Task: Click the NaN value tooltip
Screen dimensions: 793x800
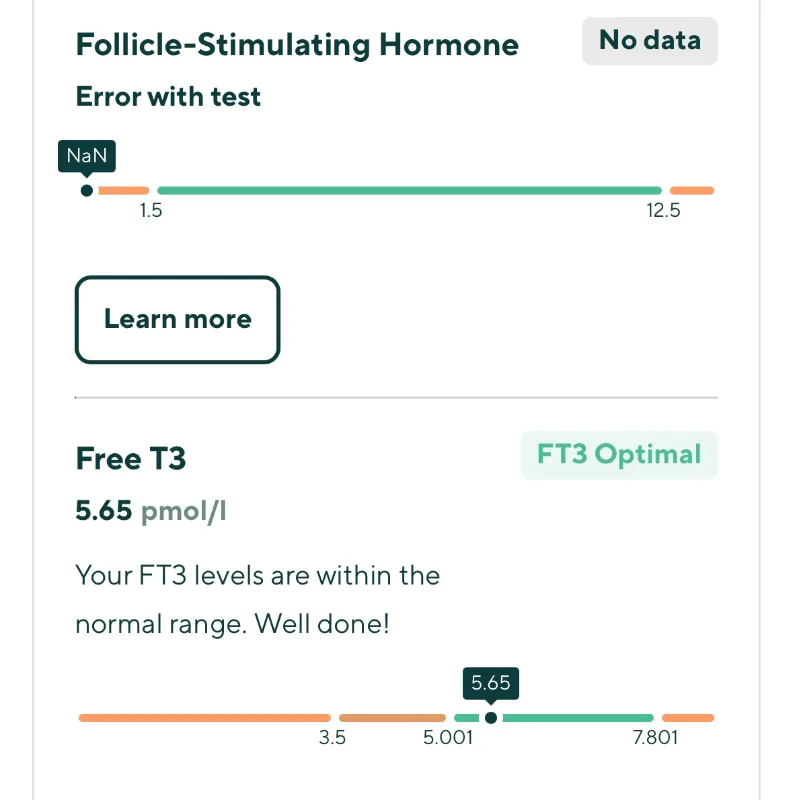Action: click(87, 156)
